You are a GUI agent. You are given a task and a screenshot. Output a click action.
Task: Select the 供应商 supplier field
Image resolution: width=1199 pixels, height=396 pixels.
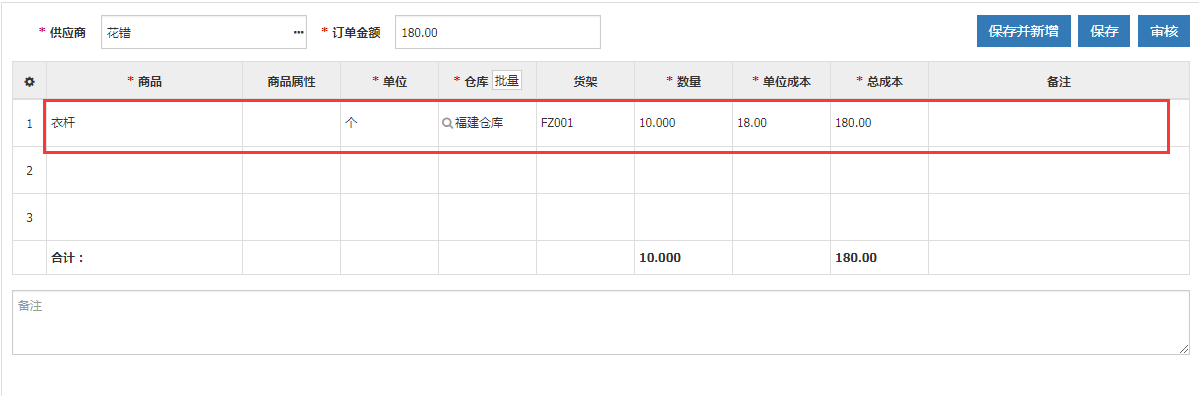click(x=203, y=32)
